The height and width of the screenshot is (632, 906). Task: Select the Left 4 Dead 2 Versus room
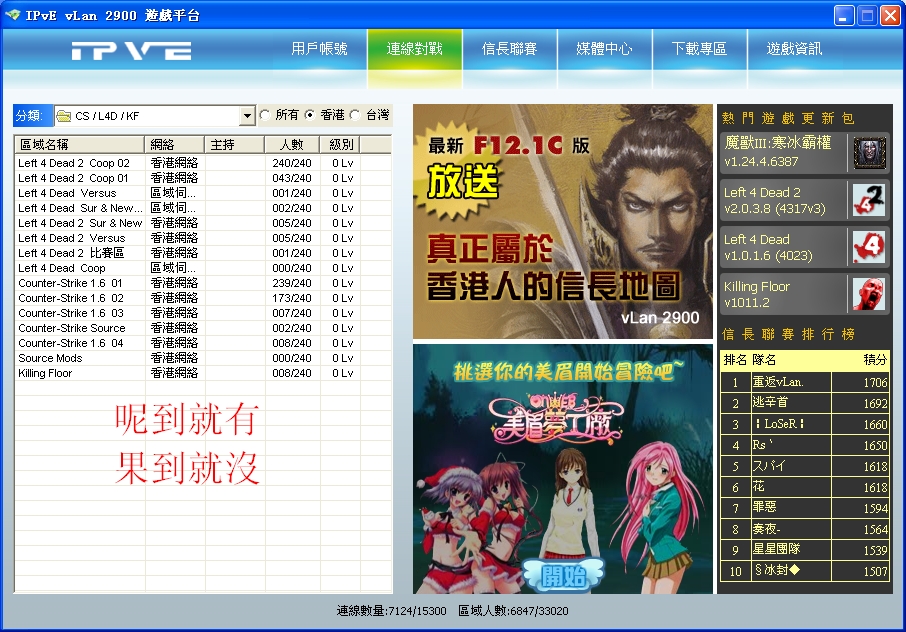203,239
